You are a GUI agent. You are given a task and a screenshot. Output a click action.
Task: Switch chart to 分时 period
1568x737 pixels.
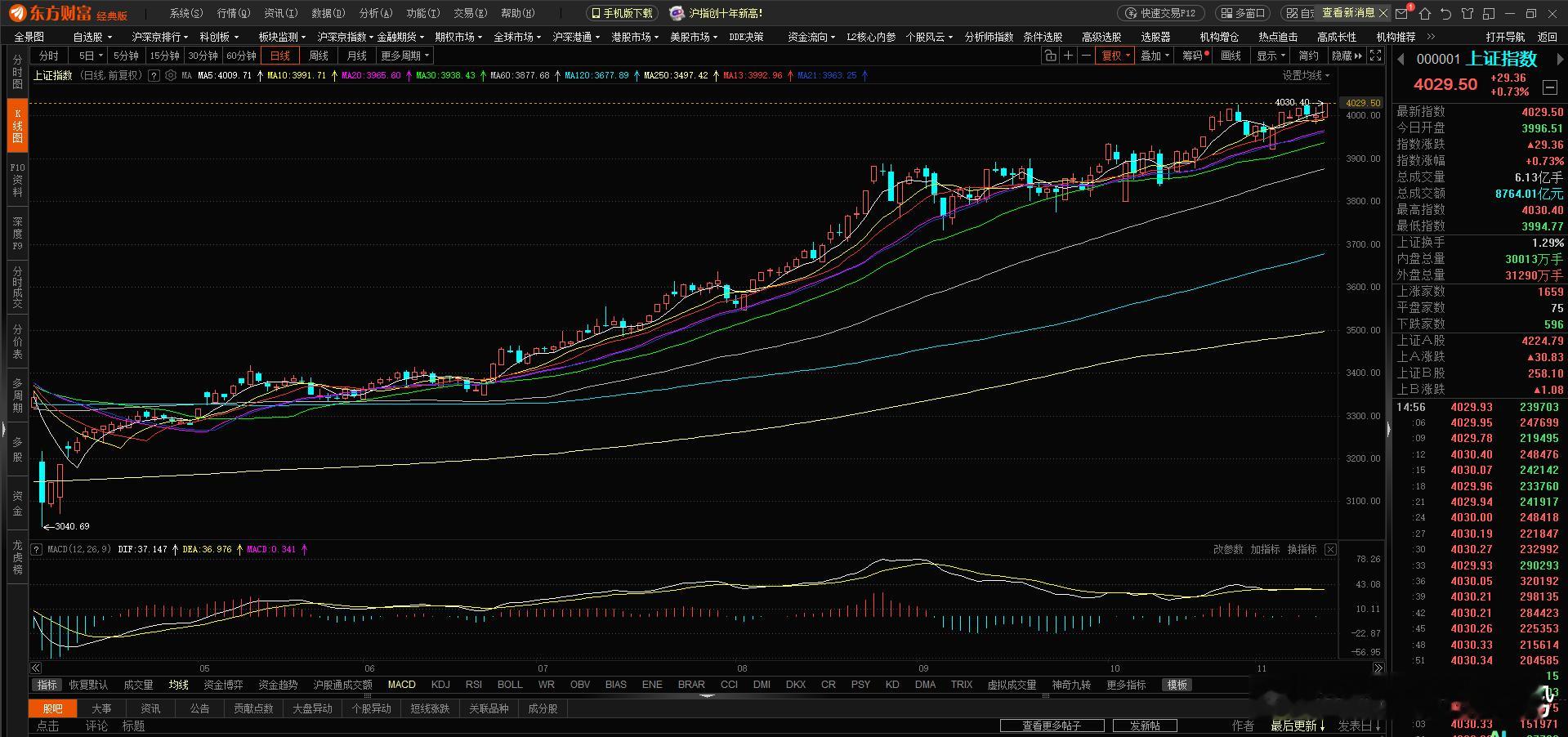[49, 56]
